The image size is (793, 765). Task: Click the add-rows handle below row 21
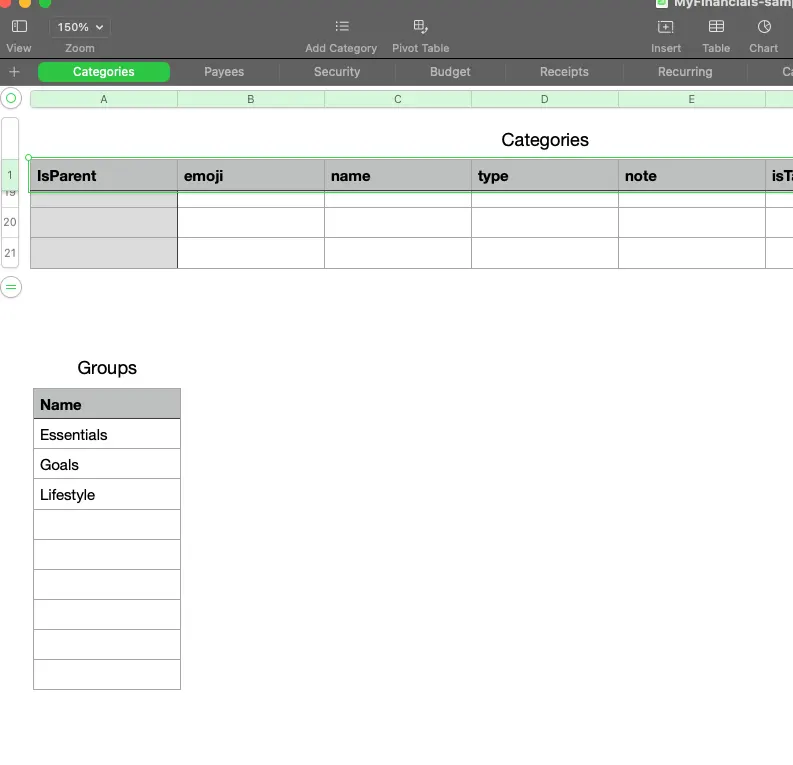[x=11, y=287]
